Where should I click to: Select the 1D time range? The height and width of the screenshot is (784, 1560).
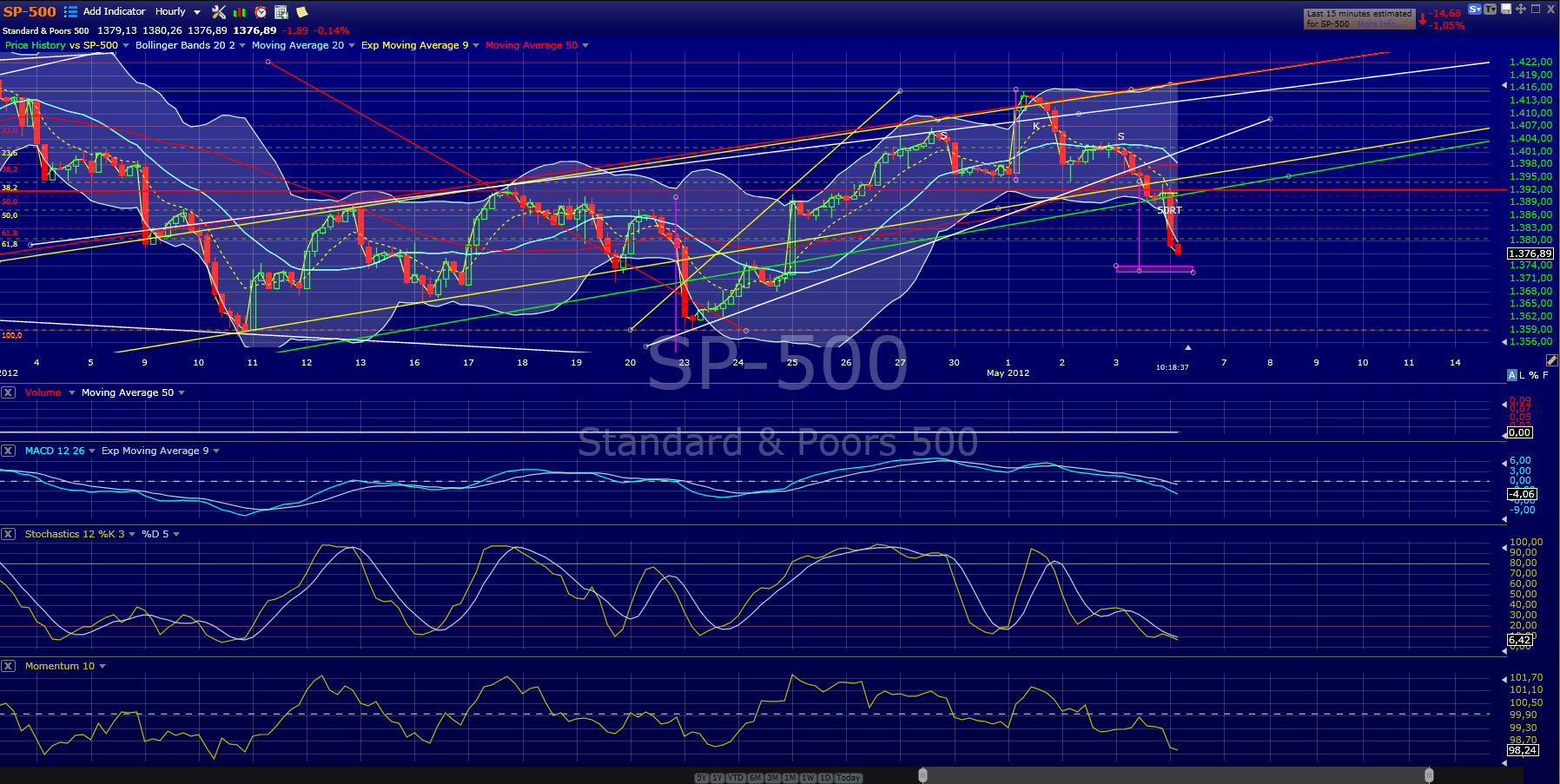coord(825,777)
